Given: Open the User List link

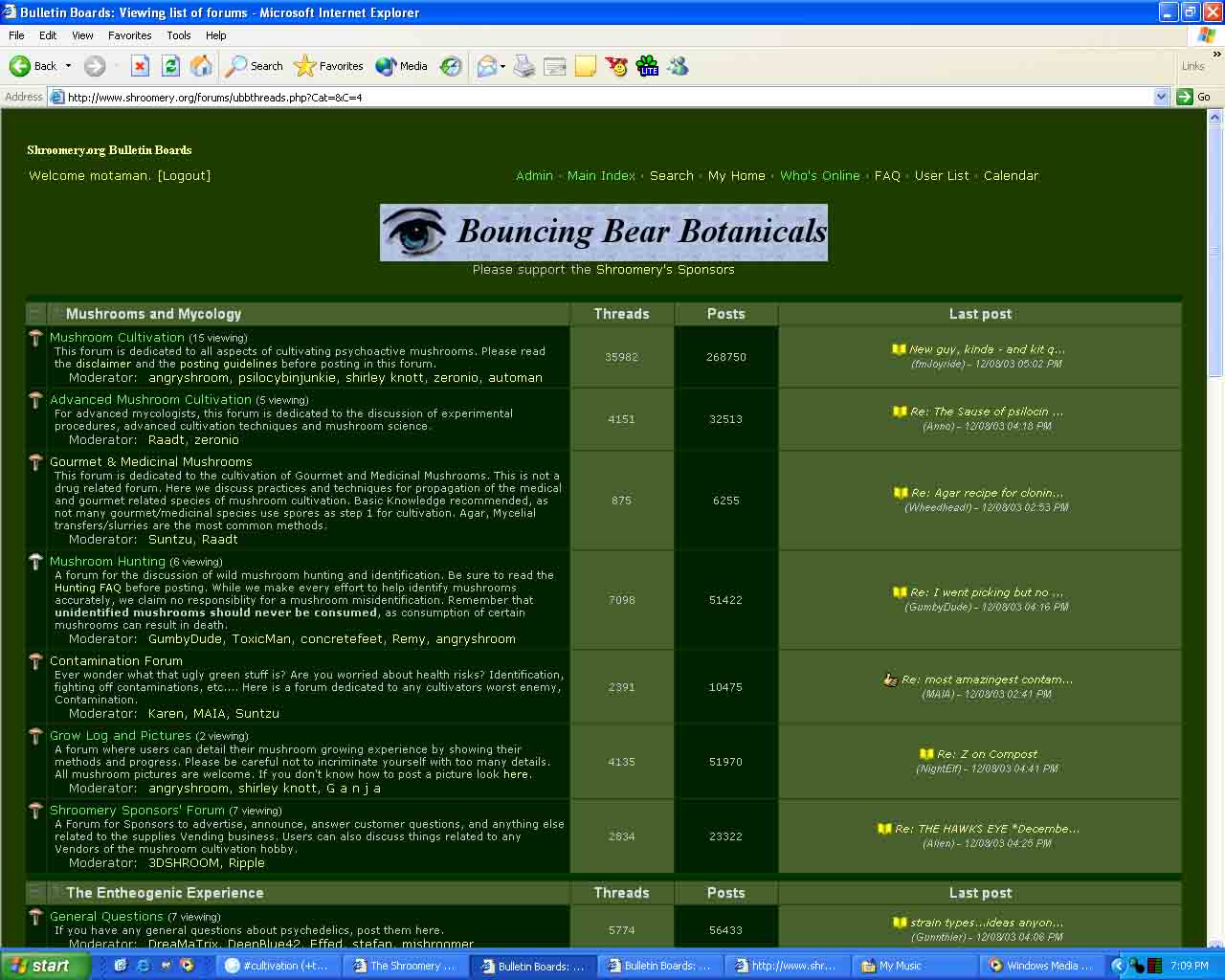Looking at the screenshot, I should coord(942,176).
